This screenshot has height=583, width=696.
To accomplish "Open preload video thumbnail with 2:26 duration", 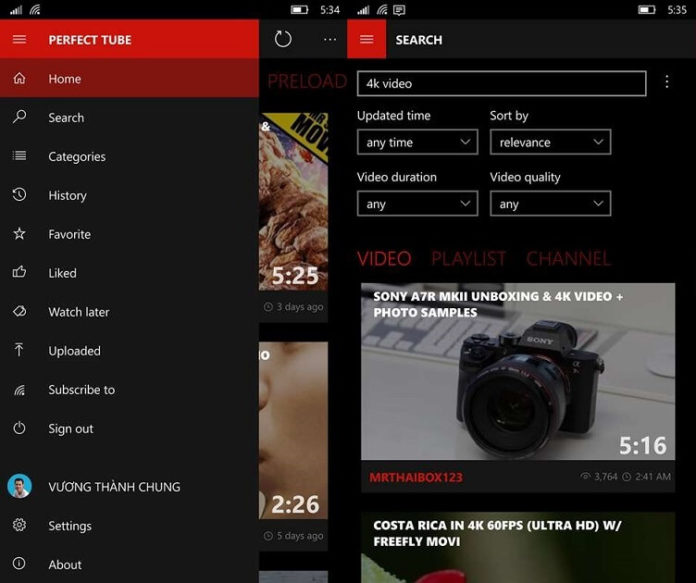I will point(293,430).
